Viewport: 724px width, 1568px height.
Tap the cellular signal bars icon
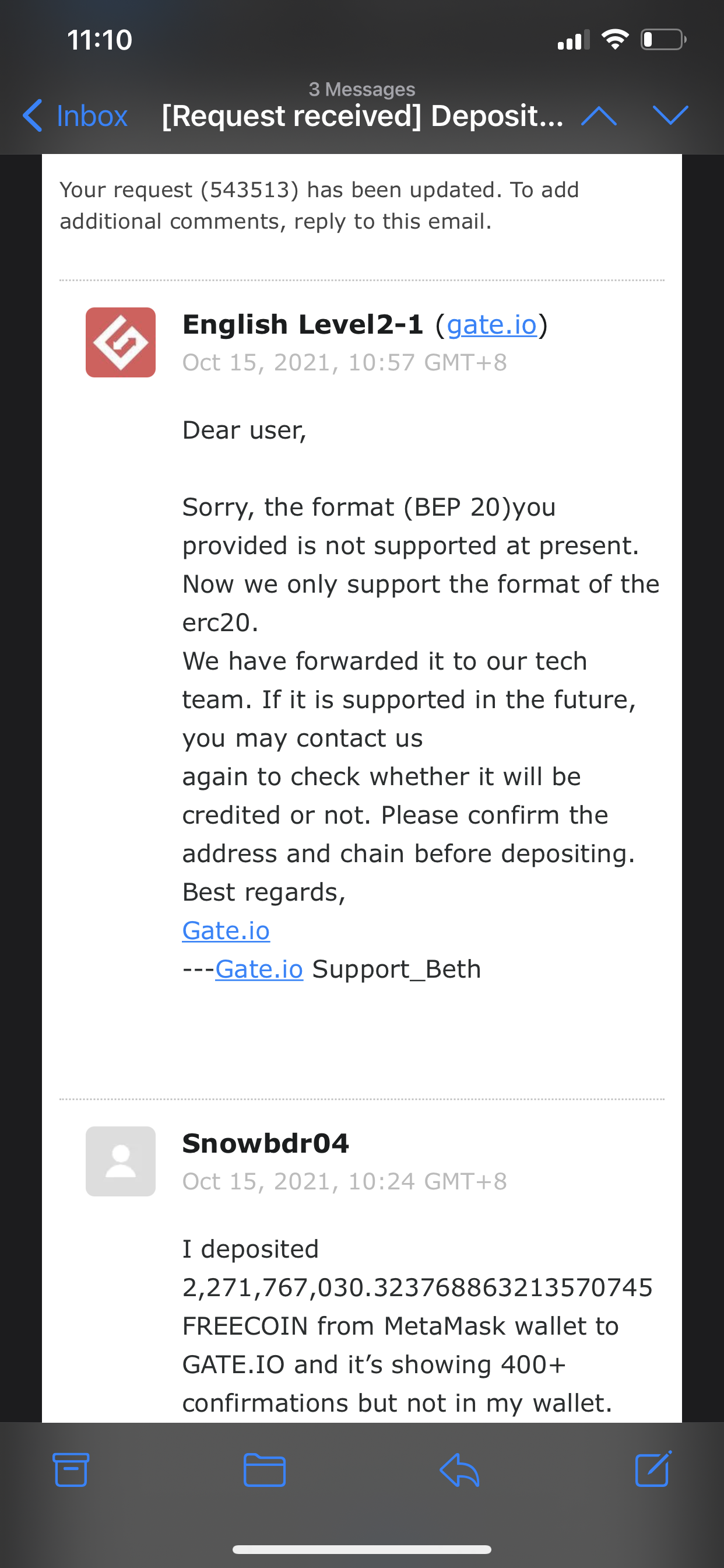tap(574, 40)
